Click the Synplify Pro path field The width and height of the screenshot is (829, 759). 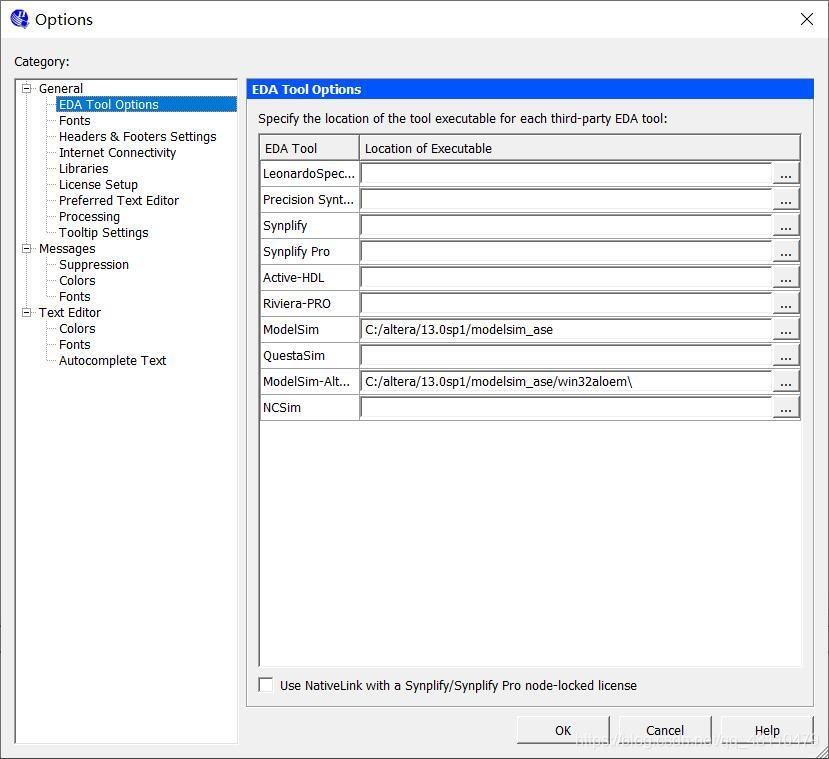pos(566,251)
